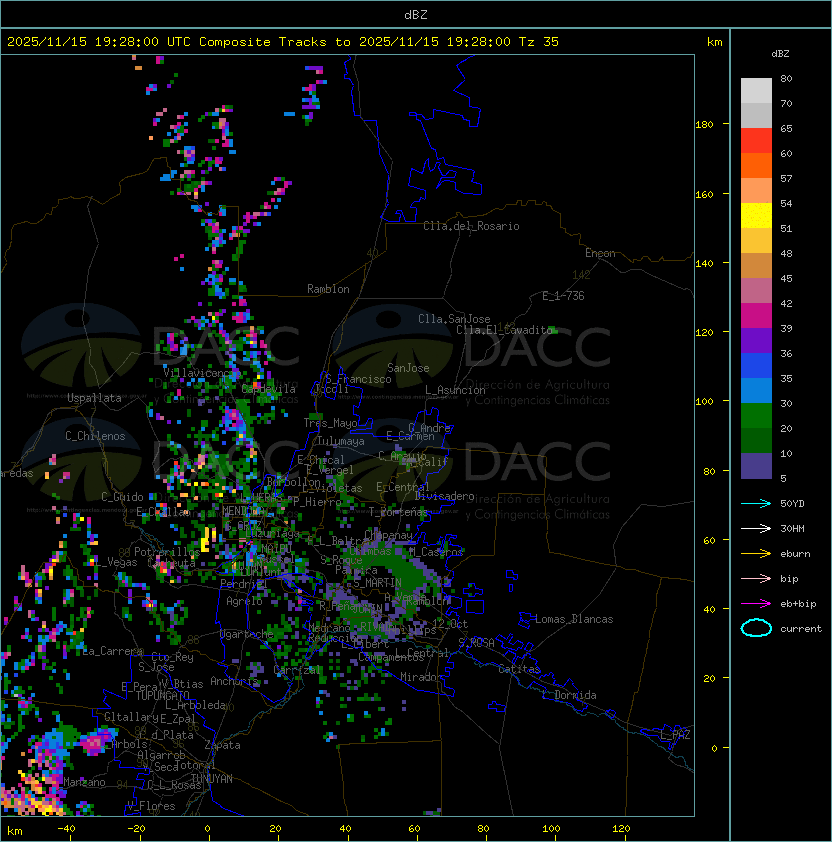Image resolution: width=832 pixels, height=842 pixels.
Task: Click the 'Mirador' place label
Action: (x=421, y=677)
